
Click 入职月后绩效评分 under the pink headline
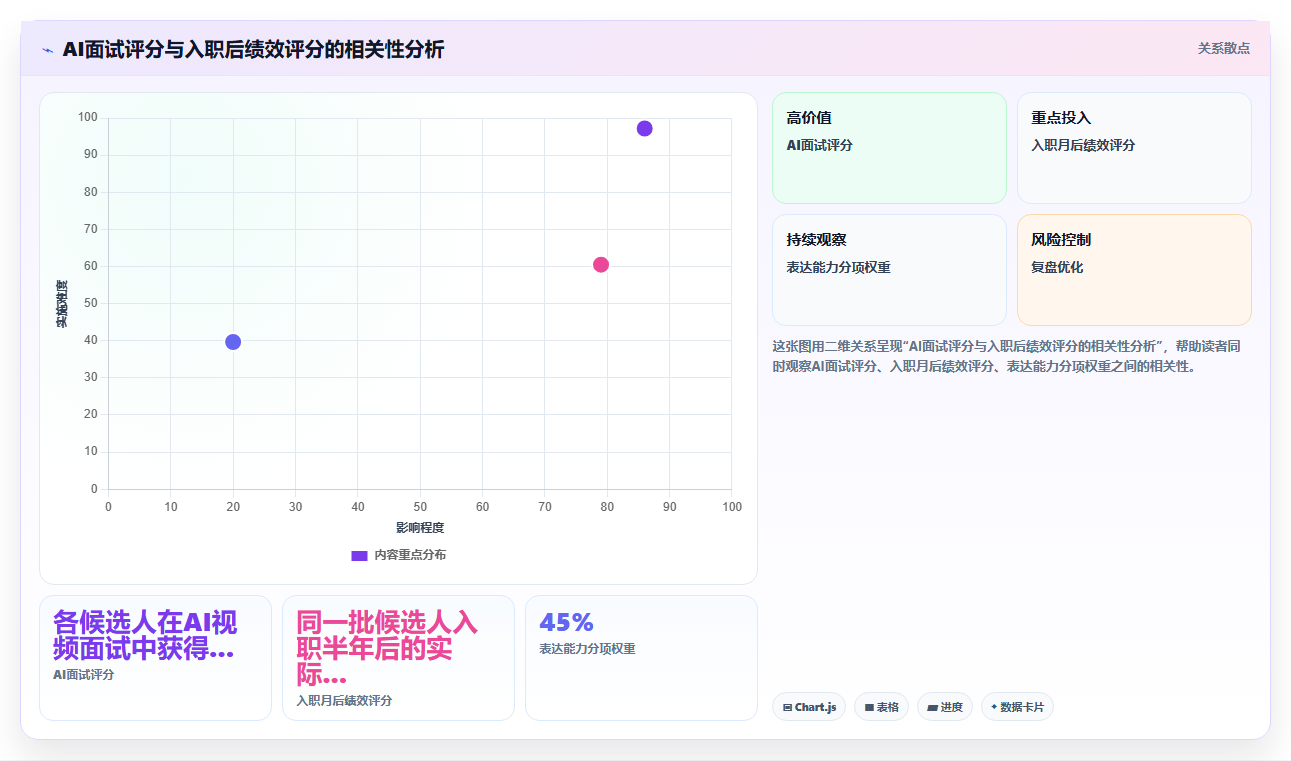tap(344, 701)
